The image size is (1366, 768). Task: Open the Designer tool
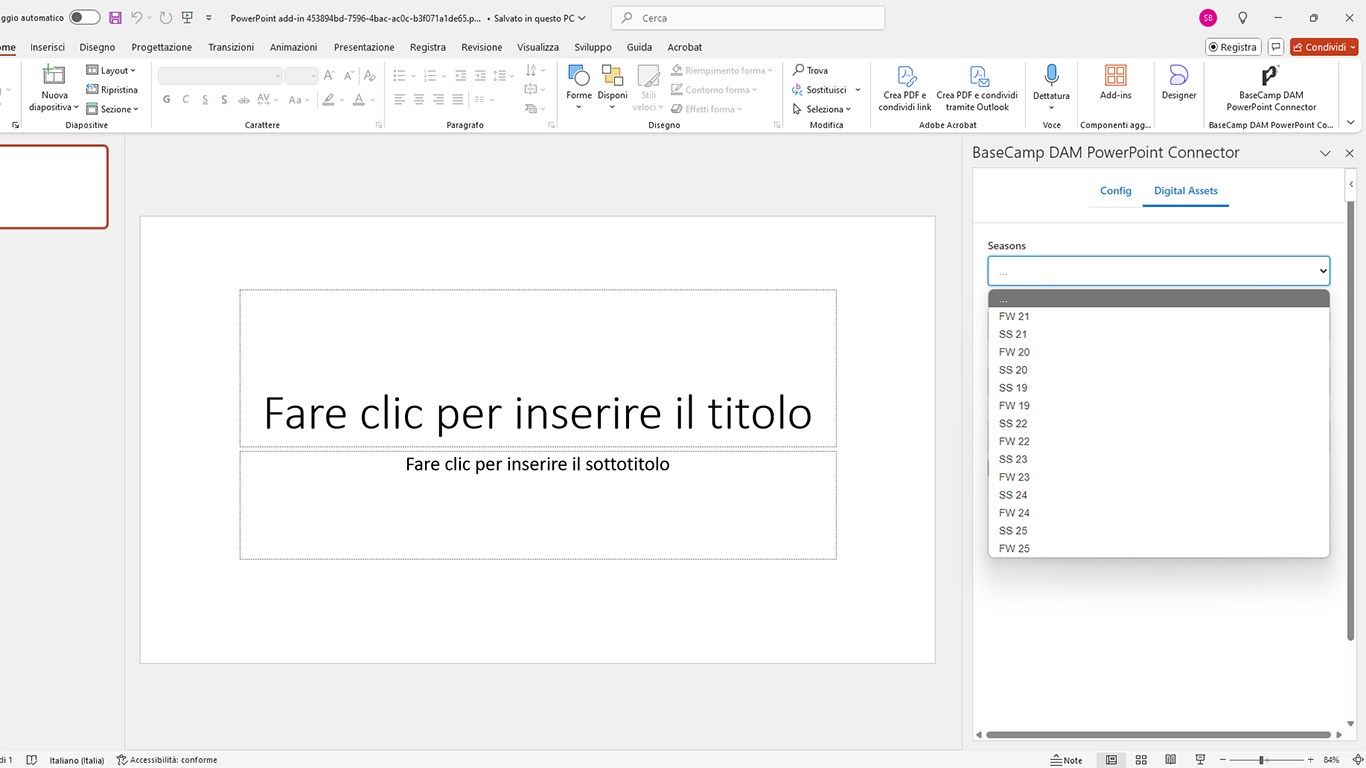[1178, 82]
